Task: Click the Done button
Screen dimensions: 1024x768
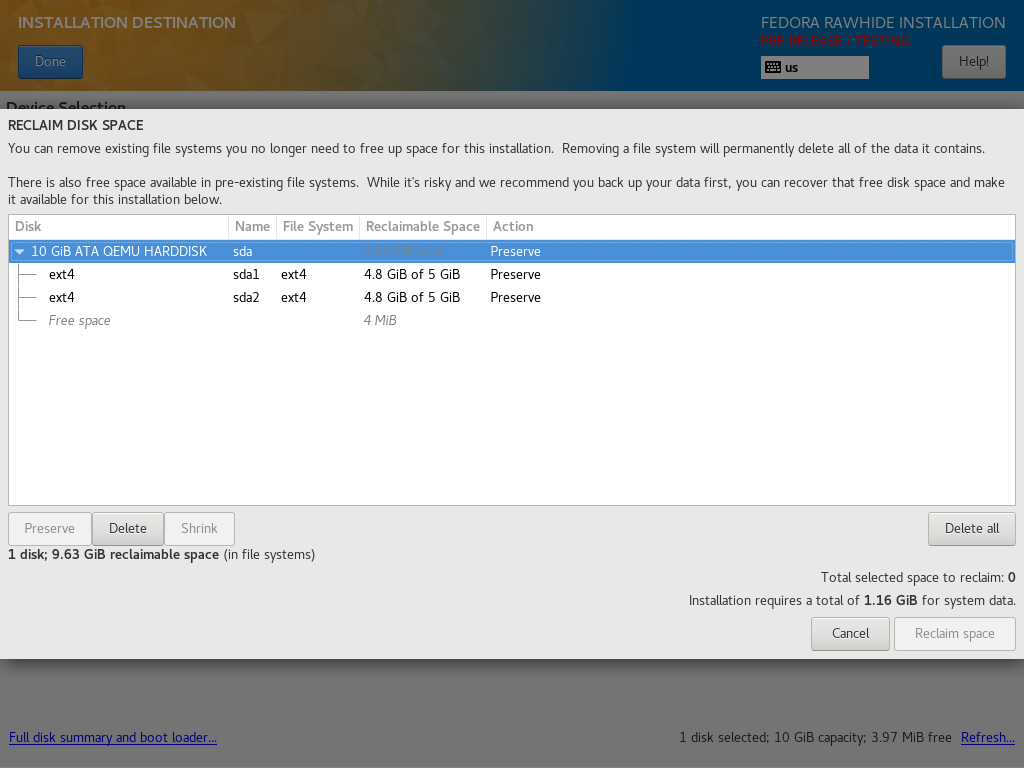Action: click(x=50, y=62)
